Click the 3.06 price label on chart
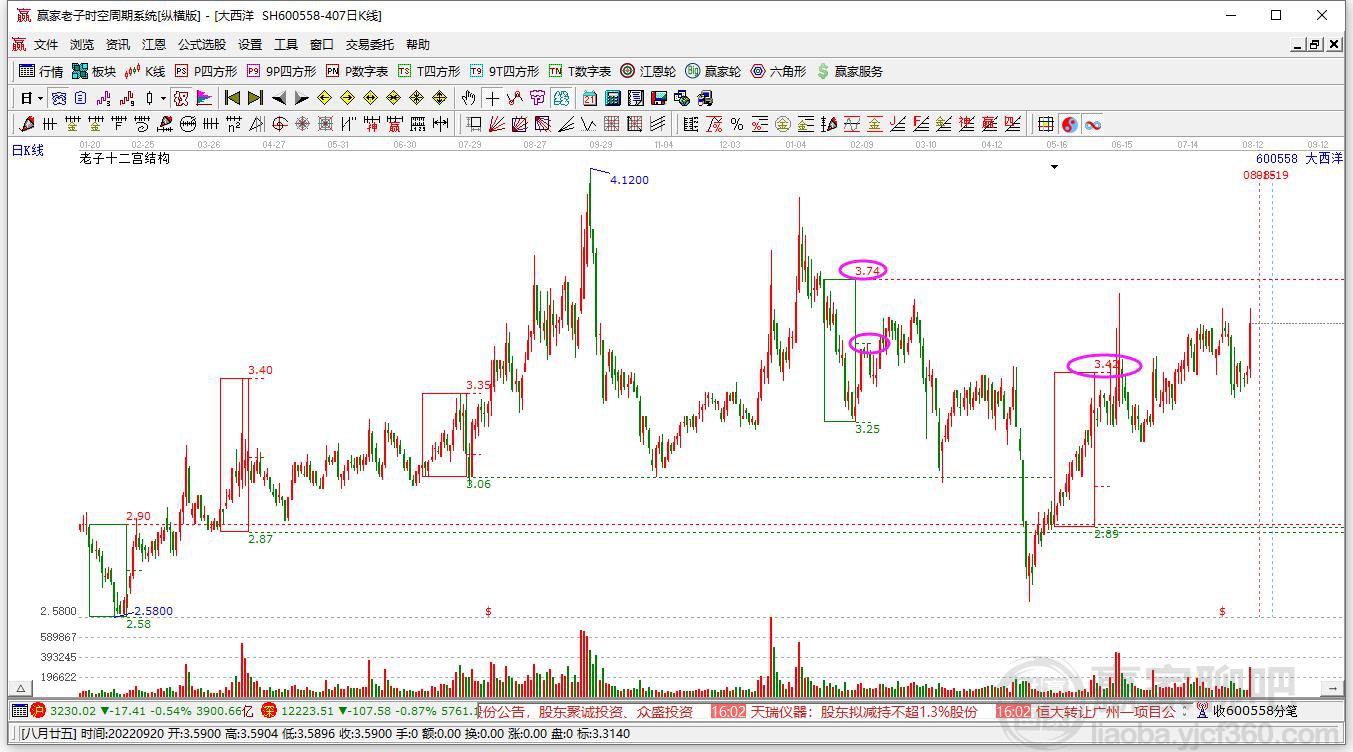Screen dimensions: 1353x752 [479, 484]
